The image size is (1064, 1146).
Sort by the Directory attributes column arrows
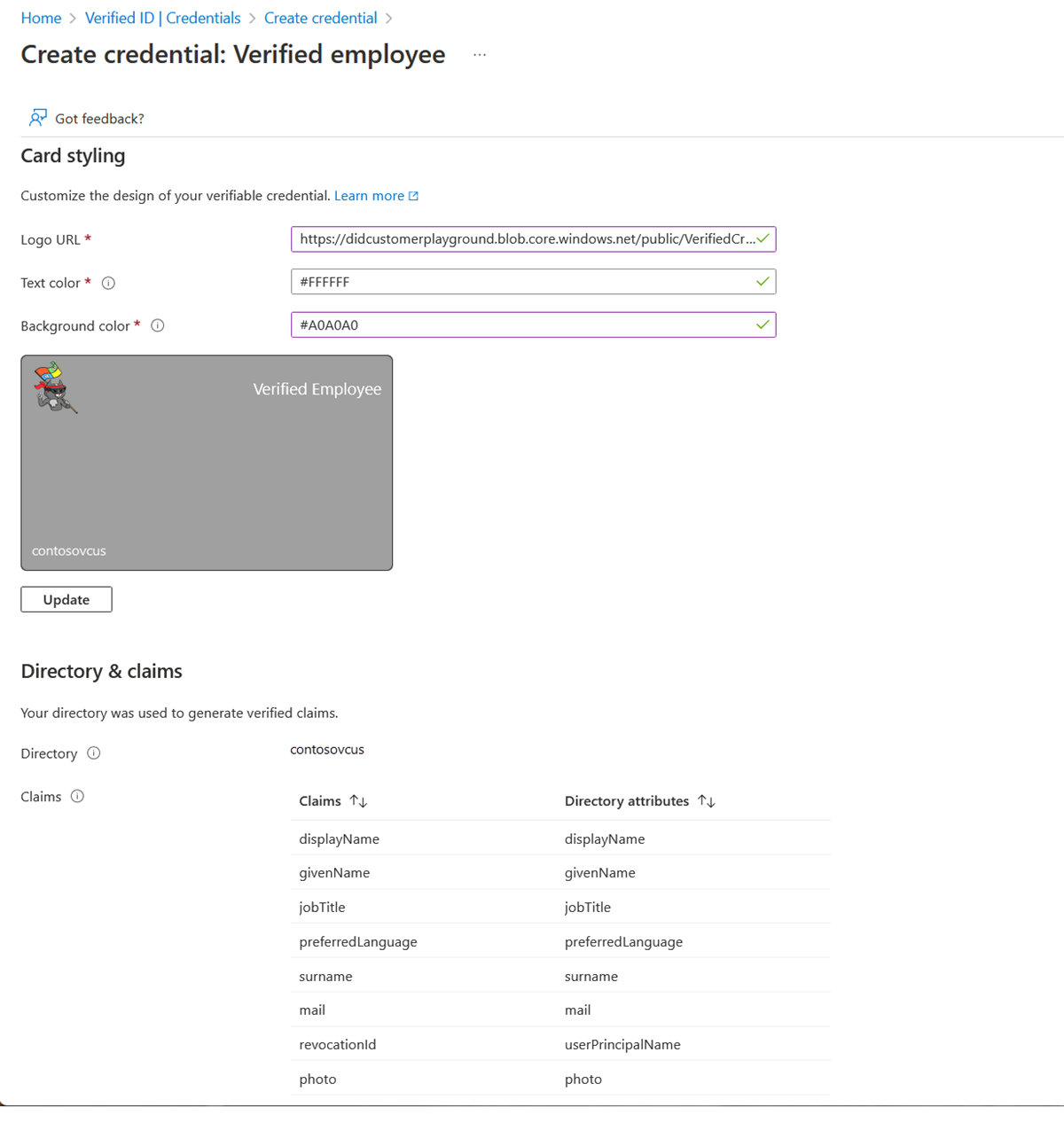(x=707, y=801)
